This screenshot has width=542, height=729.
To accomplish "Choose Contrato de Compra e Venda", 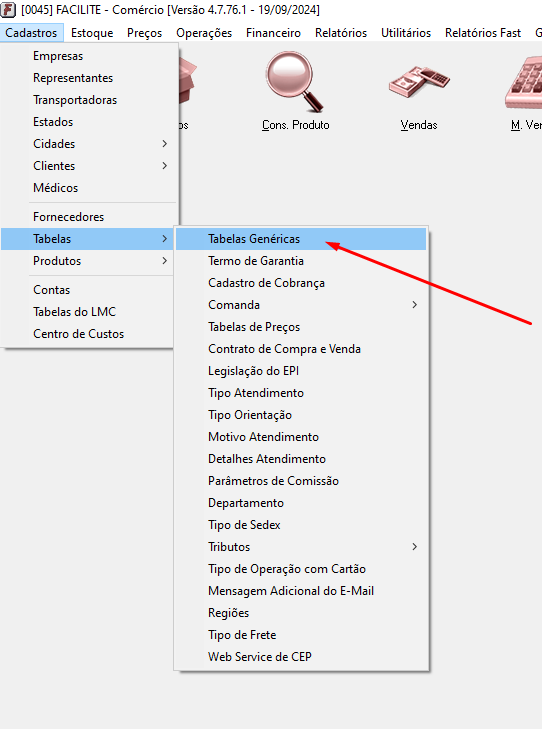I will coord(301,349).
